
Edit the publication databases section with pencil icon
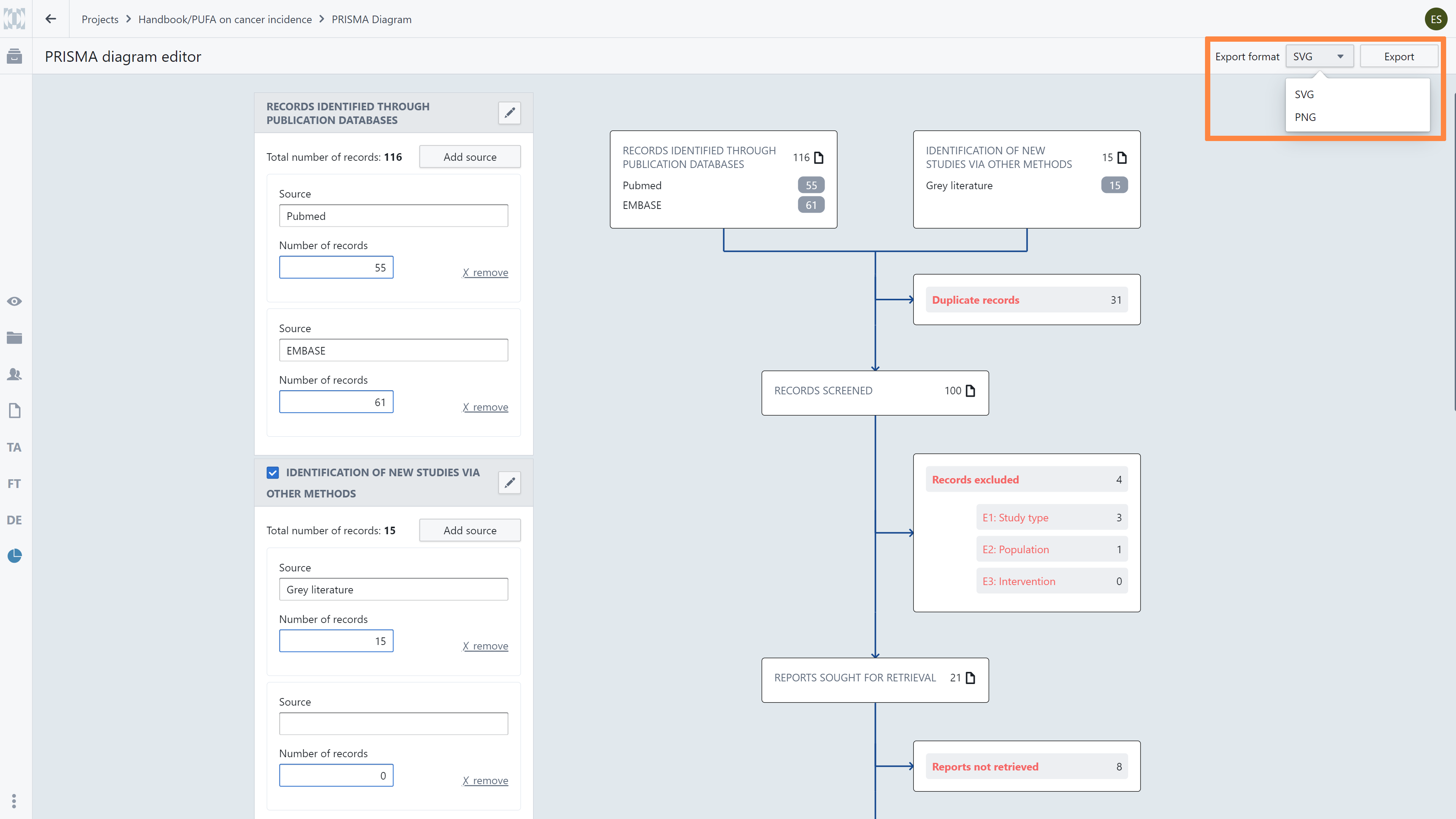click(509, 113)
